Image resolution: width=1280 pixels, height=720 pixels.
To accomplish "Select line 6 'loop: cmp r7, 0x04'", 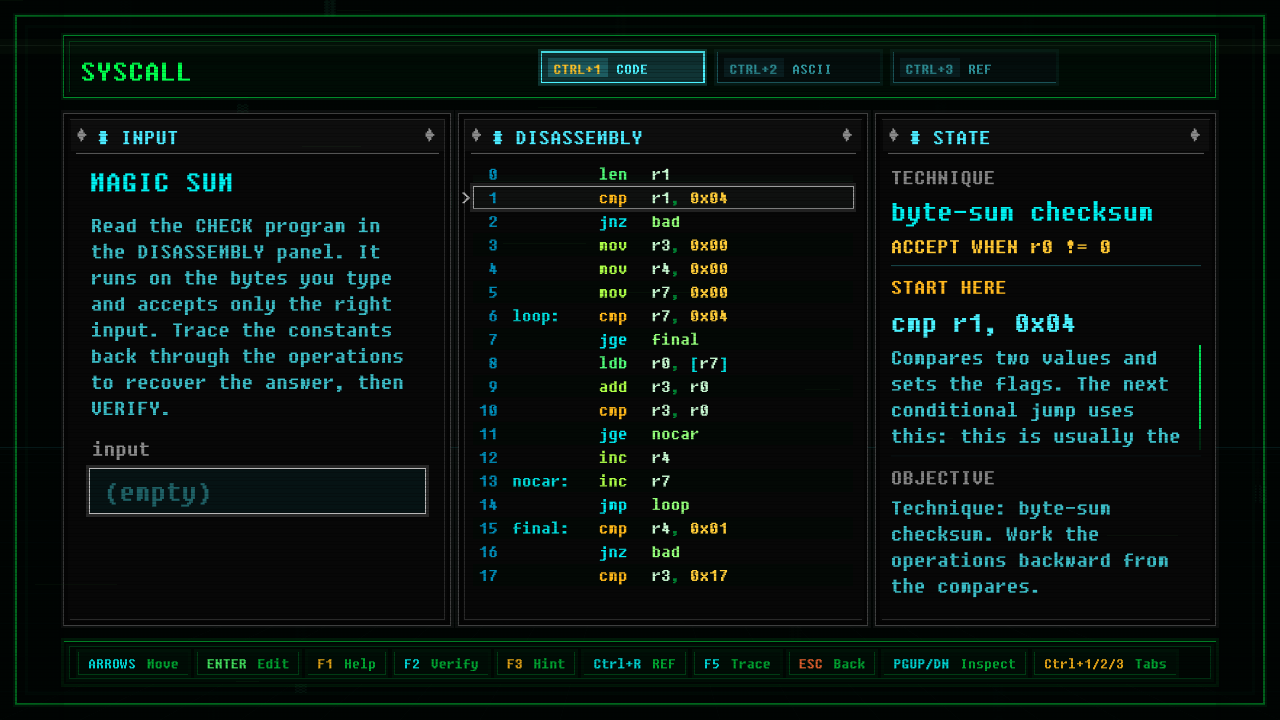I will [663, 316].
